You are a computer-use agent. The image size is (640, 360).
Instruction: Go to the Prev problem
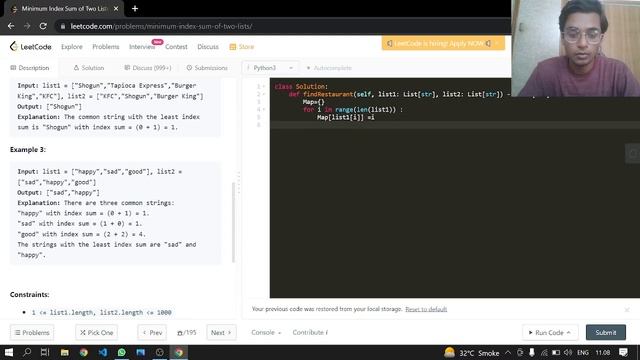[152, 333]
